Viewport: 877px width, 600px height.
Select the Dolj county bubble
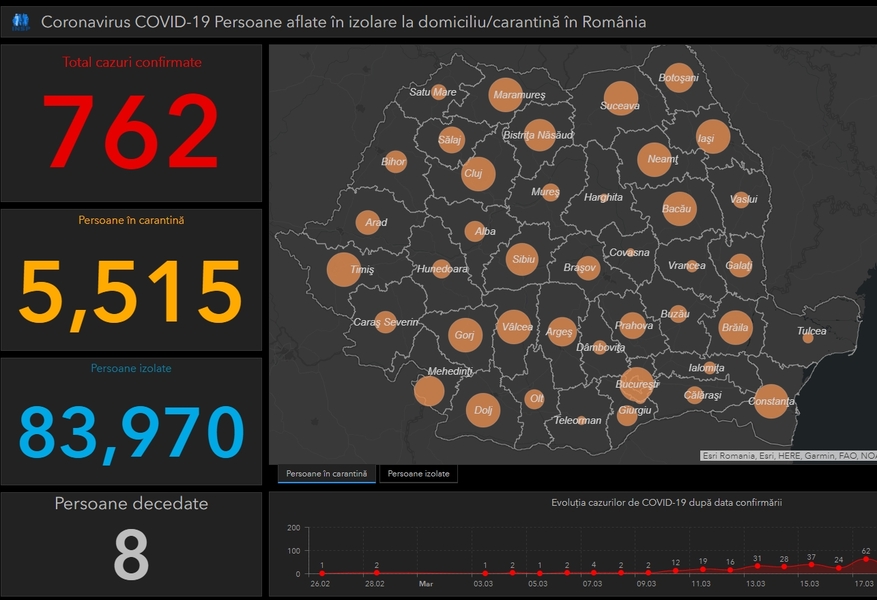click(483, 410)
